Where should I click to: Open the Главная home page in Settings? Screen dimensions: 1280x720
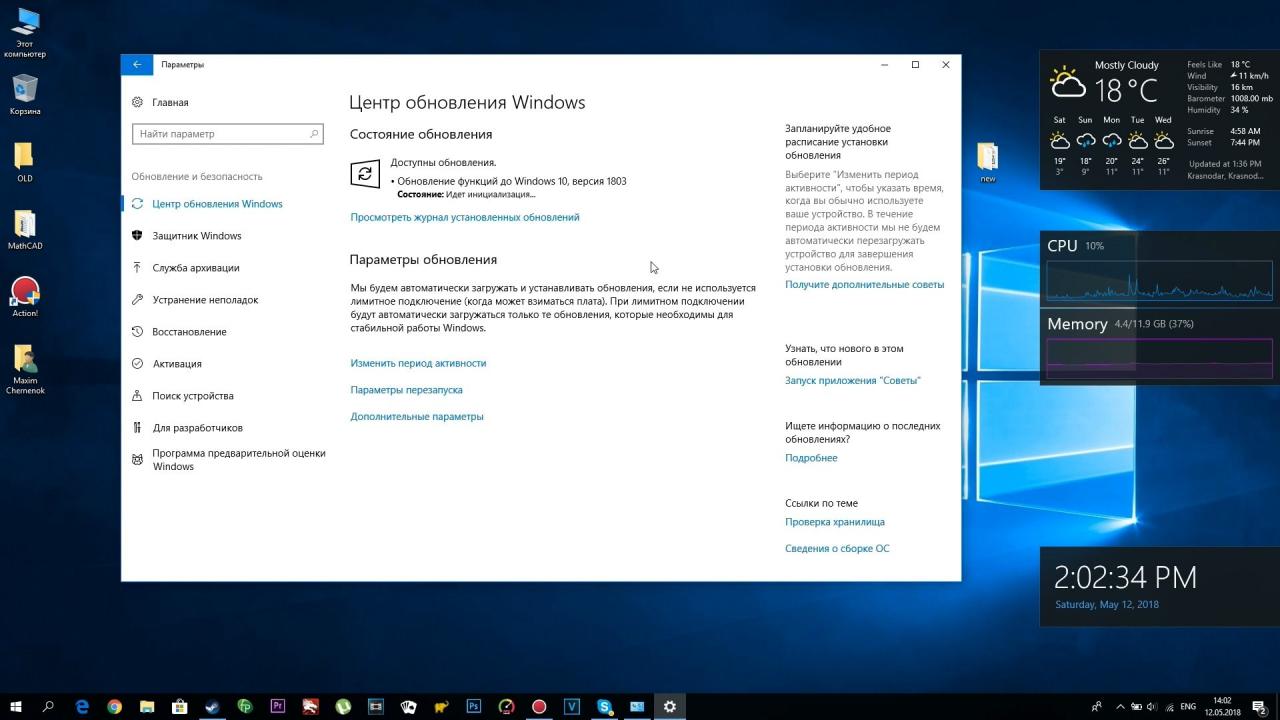160,102
